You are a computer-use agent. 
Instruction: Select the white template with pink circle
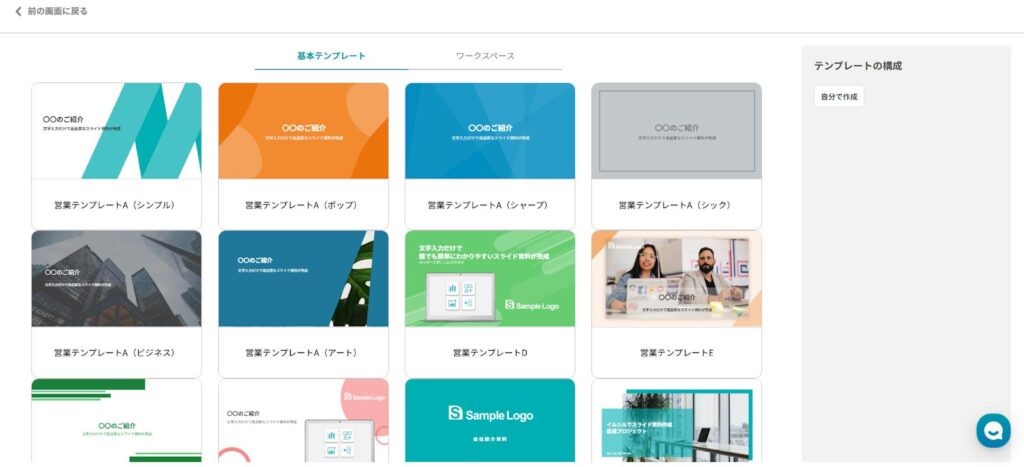pyautogui.click(x=303, y=421)
